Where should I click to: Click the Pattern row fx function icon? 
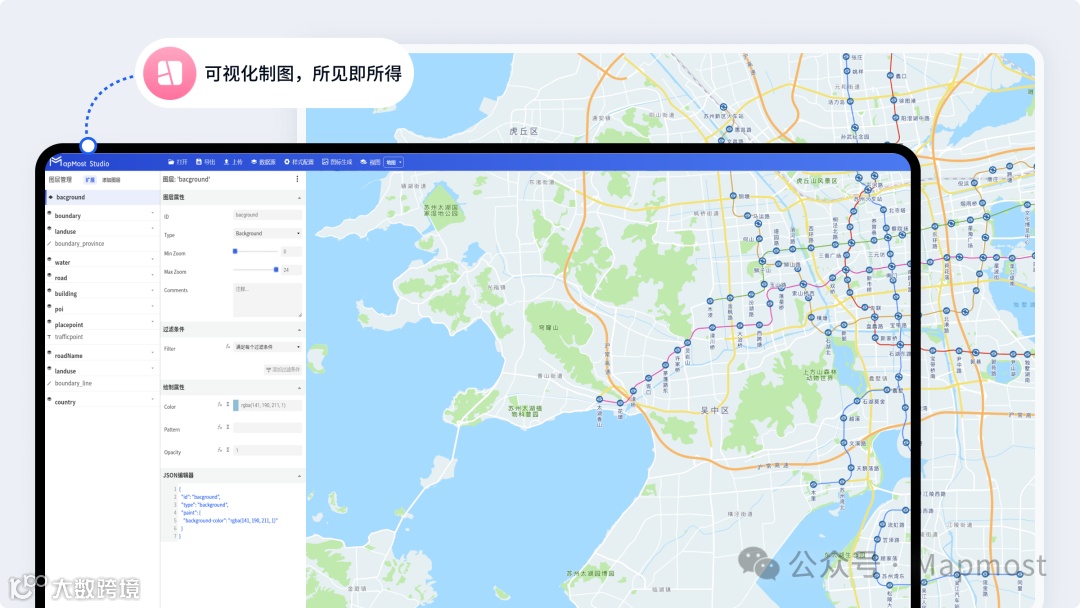click(x=220, y=428)
